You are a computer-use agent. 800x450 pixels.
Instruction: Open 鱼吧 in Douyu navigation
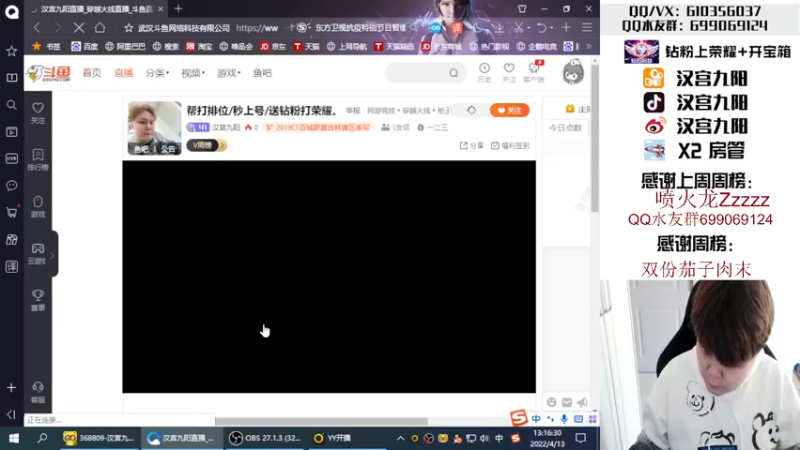point(262,73)
